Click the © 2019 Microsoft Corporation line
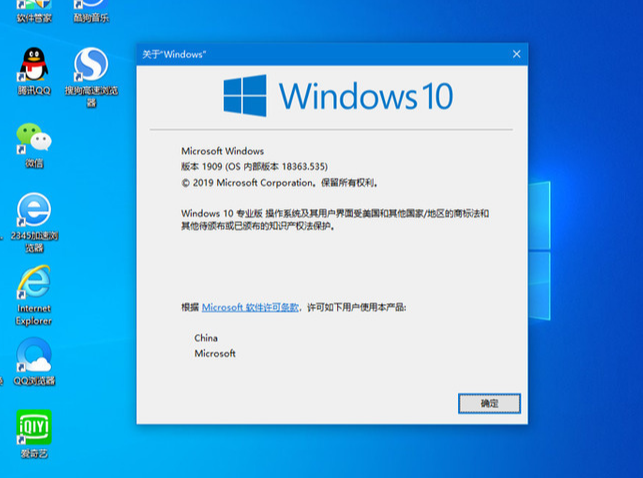 coord(279,183)
